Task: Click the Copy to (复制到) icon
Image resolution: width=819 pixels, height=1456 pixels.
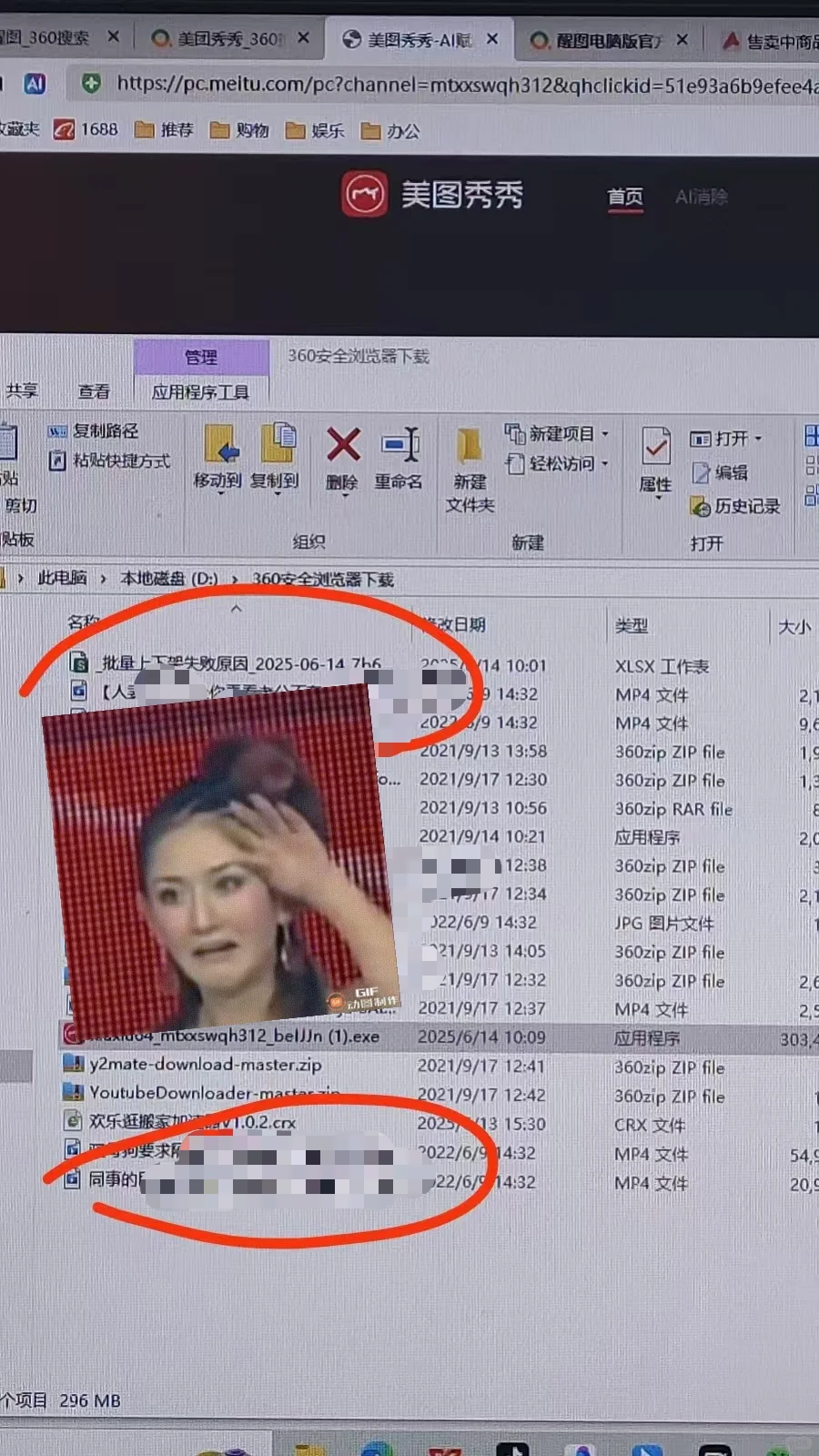Action: (x=278, y=444)
